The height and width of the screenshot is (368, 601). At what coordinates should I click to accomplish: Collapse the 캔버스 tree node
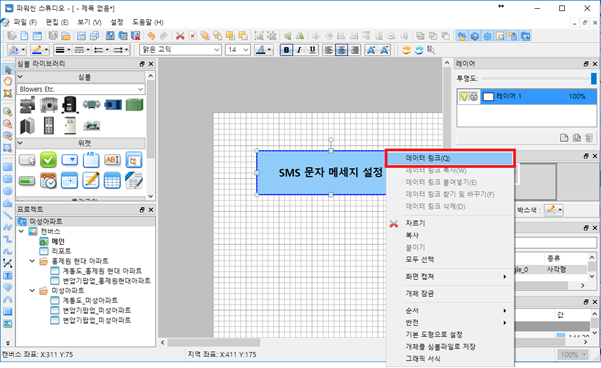tap(22, 232)
